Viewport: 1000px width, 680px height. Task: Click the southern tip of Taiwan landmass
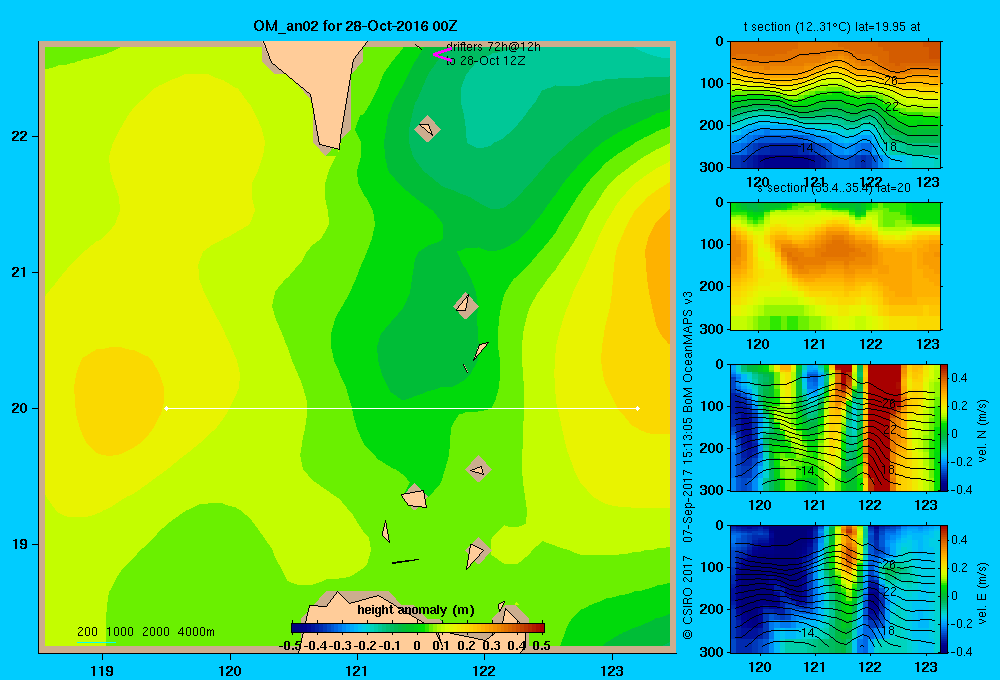pos(329,144)
